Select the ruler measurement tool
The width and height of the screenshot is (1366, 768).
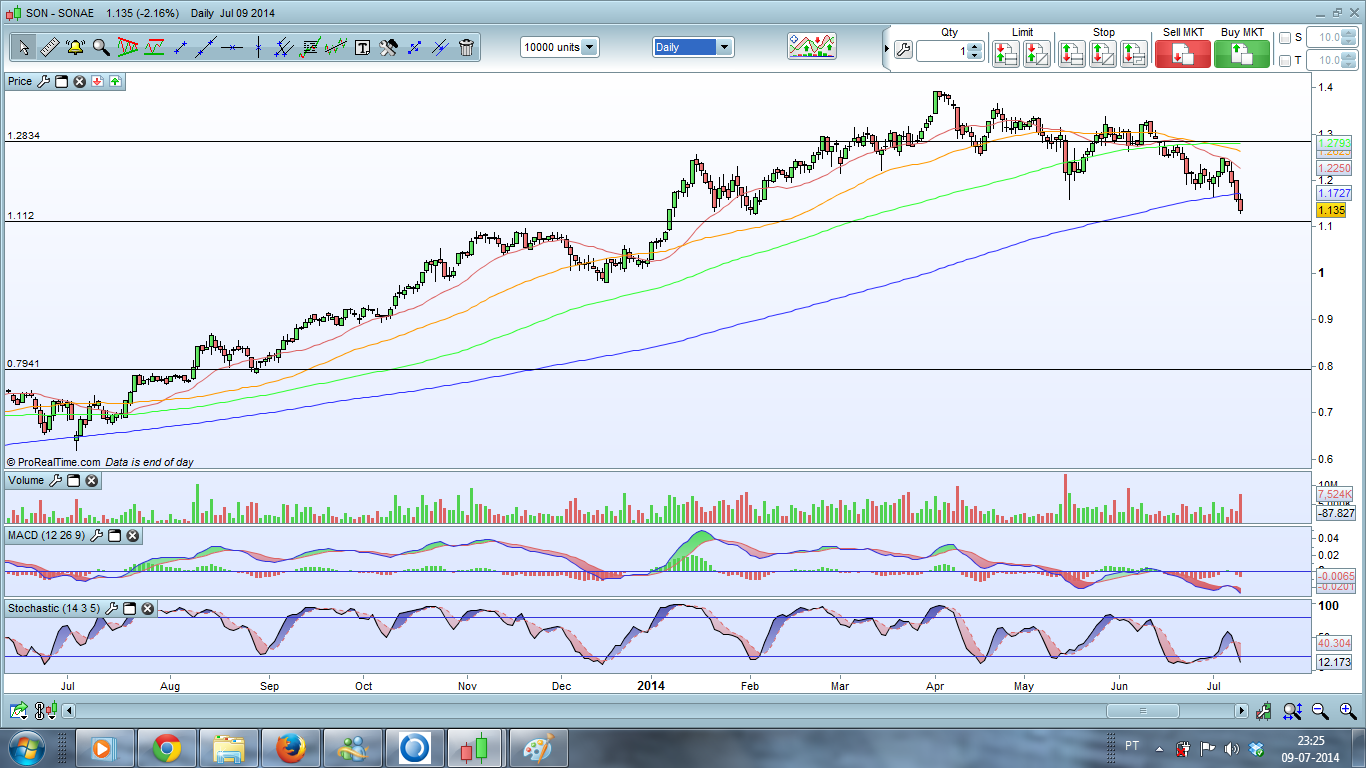[49, 47]
